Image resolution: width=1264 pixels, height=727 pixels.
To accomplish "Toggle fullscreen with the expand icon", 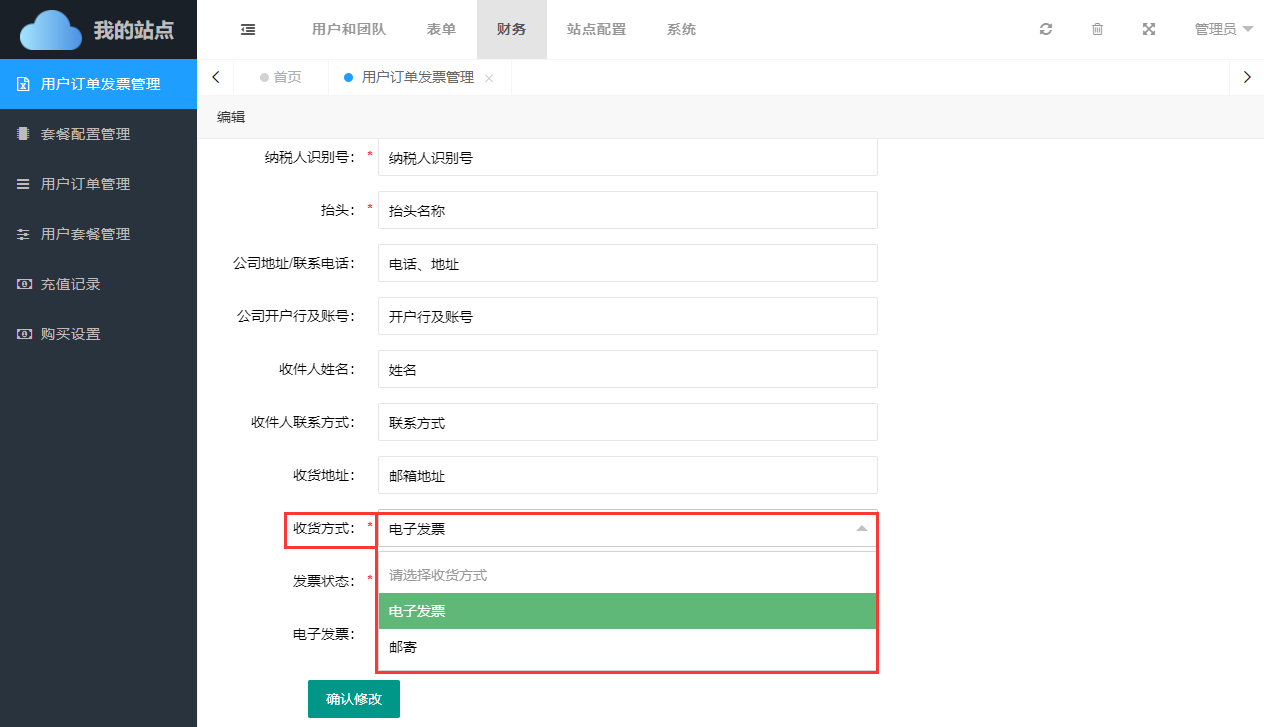I will [1149, 30].
